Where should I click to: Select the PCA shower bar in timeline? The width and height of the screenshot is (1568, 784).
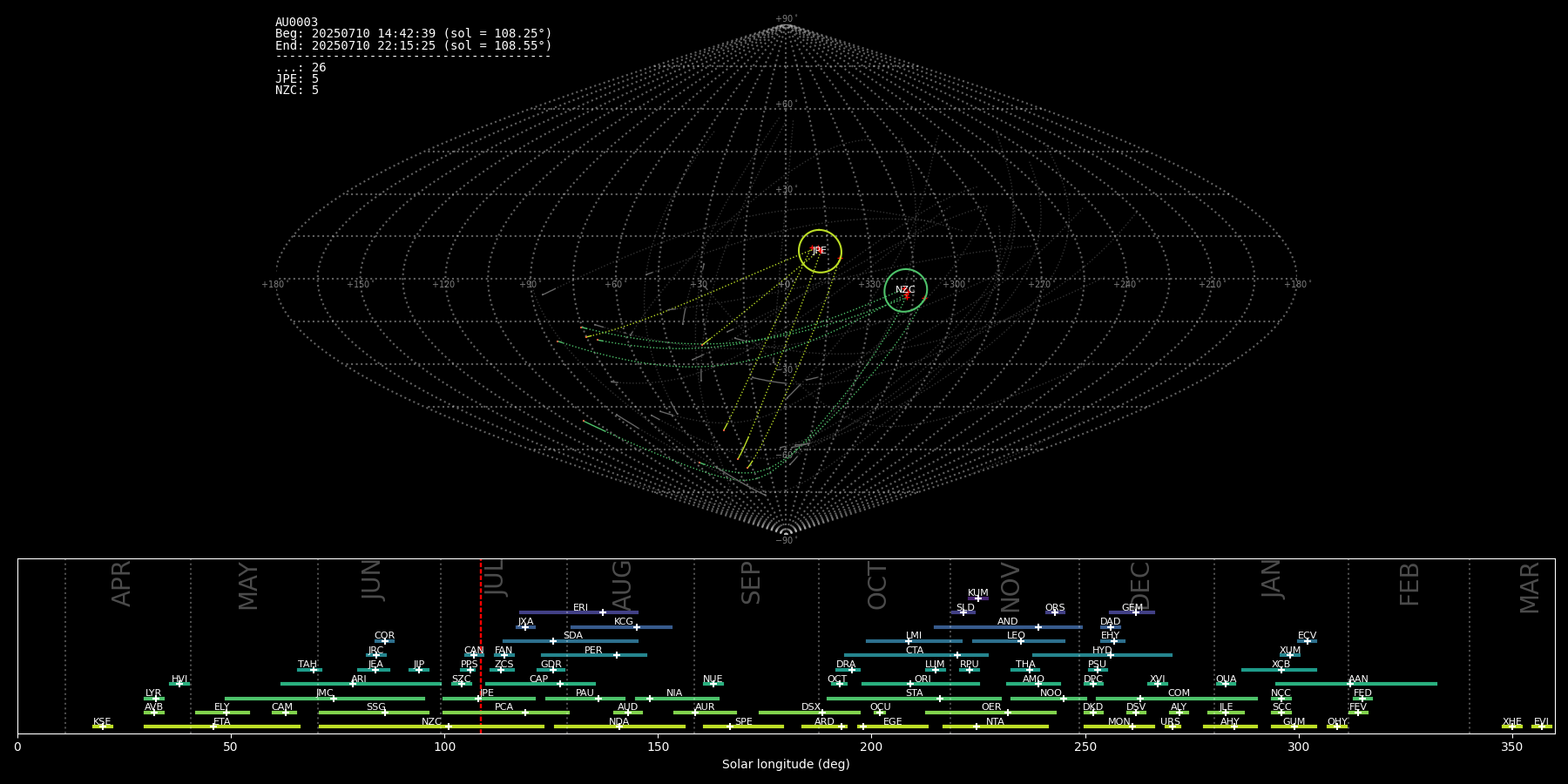(505, 713)
